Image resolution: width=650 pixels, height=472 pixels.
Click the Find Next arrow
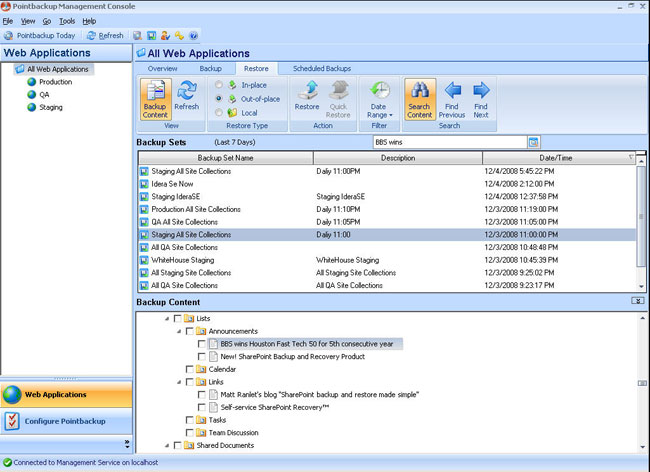click(481, 90)
